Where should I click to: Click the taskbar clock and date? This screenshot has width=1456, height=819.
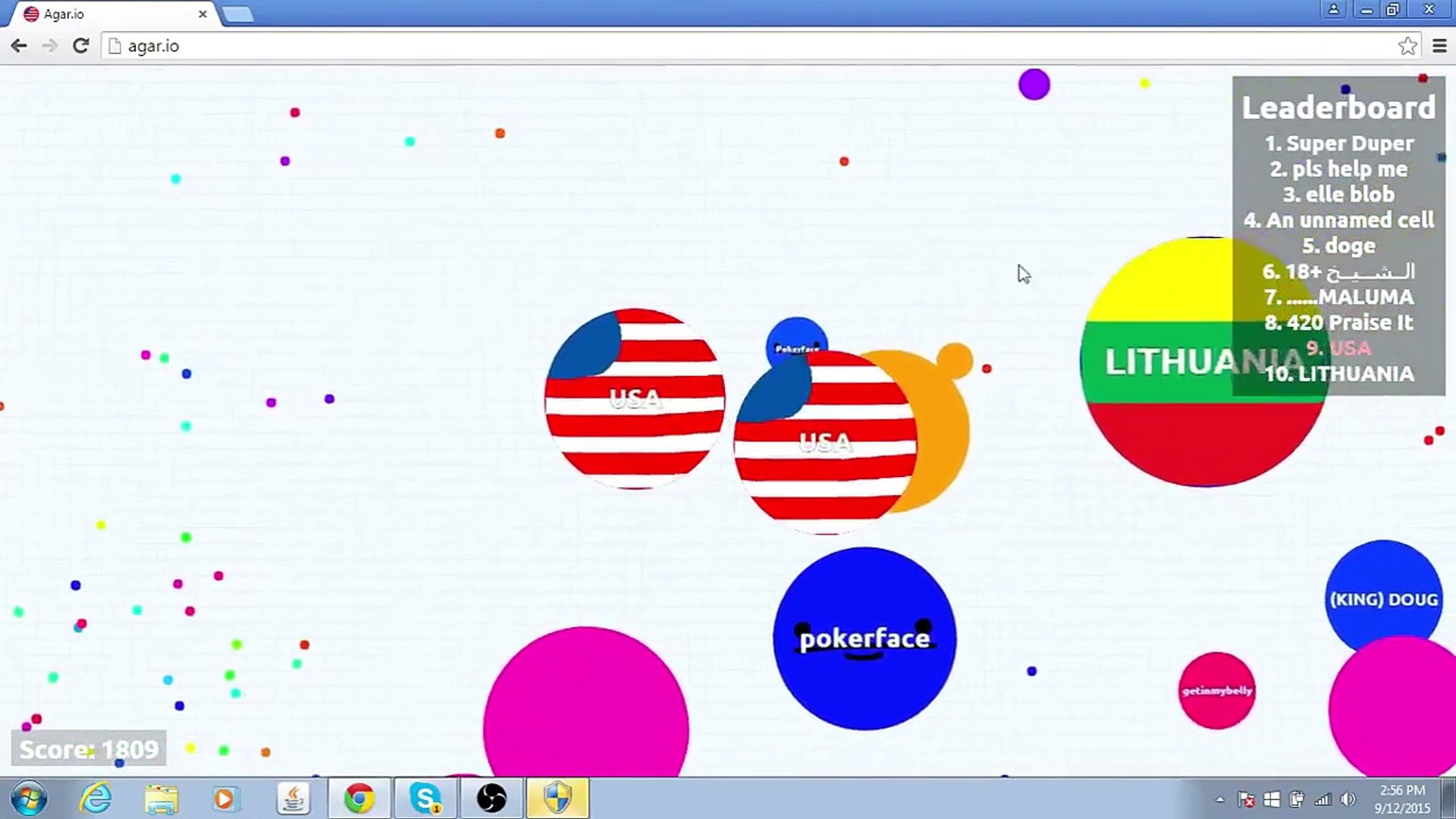[x=1402, y=799]
